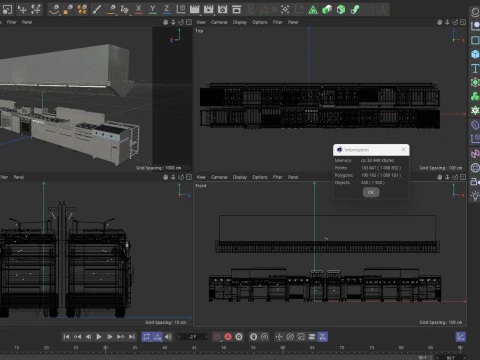Go to next keyframe
This screenshot has height=360, width=480.
pyautogui.click(x=121, y=337)
